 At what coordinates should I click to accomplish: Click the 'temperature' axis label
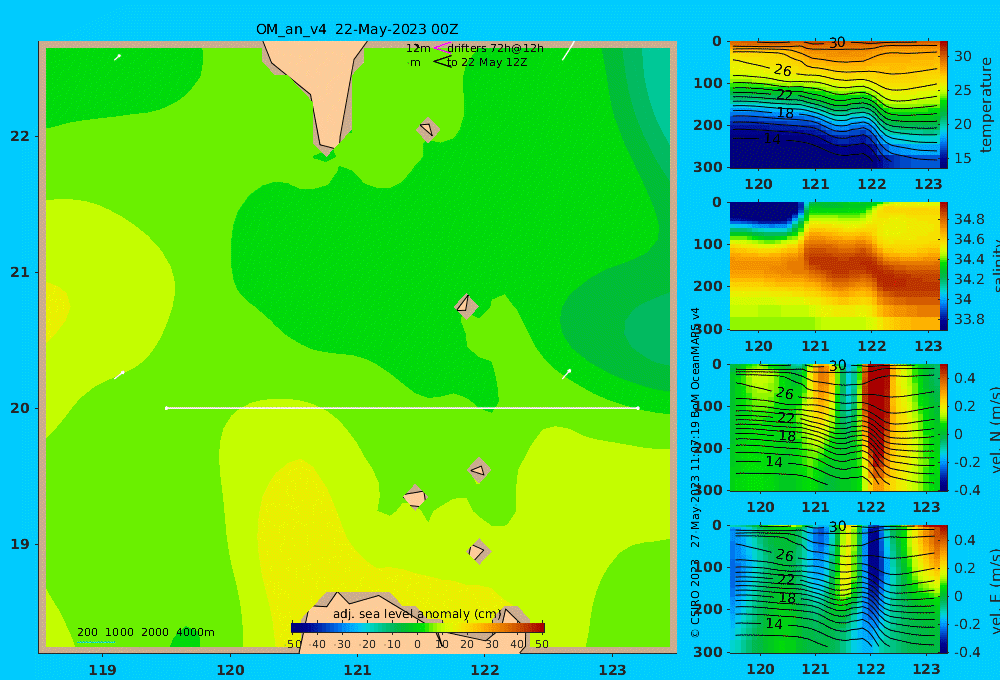[986, 105]
